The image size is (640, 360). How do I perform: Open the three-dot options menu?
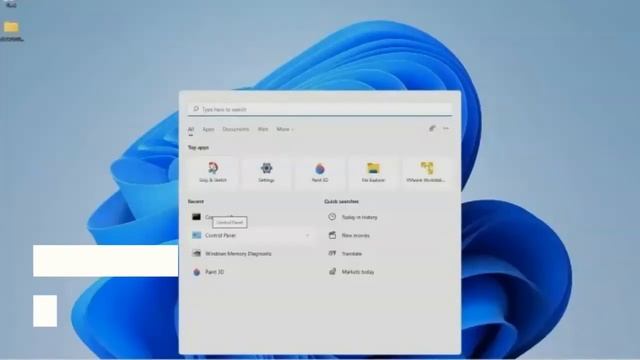(446, 129)
